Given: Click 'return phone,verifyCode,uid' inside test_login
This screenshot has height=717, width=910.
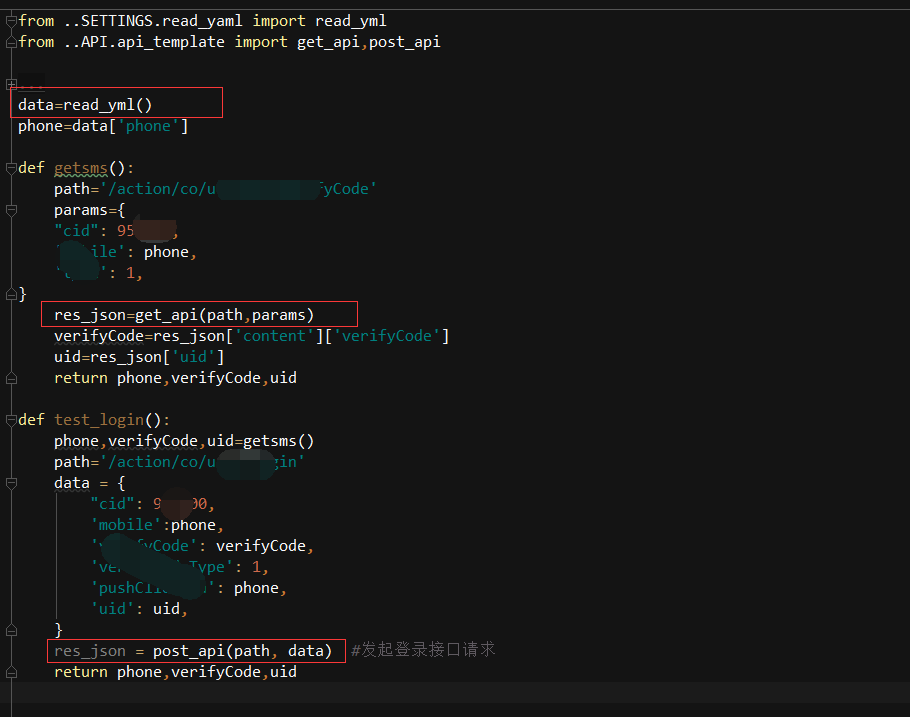Looking at the screenshot, I should coord(175,672).
